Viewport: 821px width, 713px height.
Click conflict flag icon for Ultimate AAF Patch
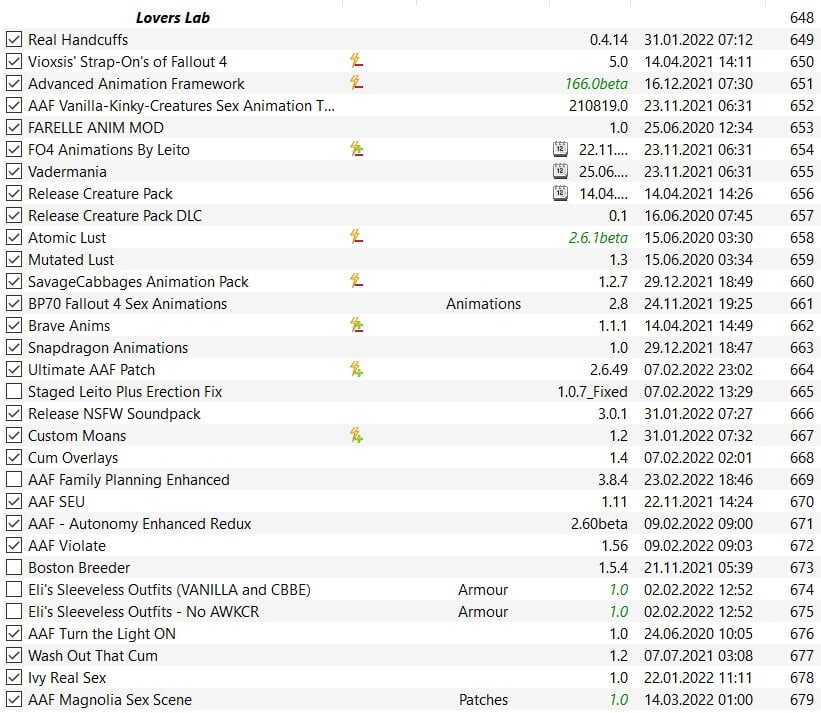pos(357,369)
